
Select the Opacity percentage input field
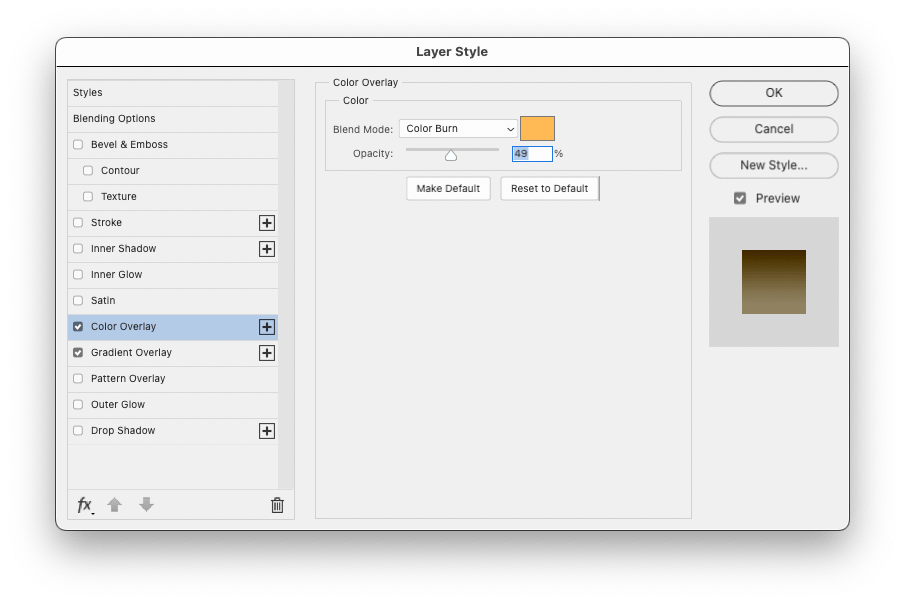click(531, 153)
